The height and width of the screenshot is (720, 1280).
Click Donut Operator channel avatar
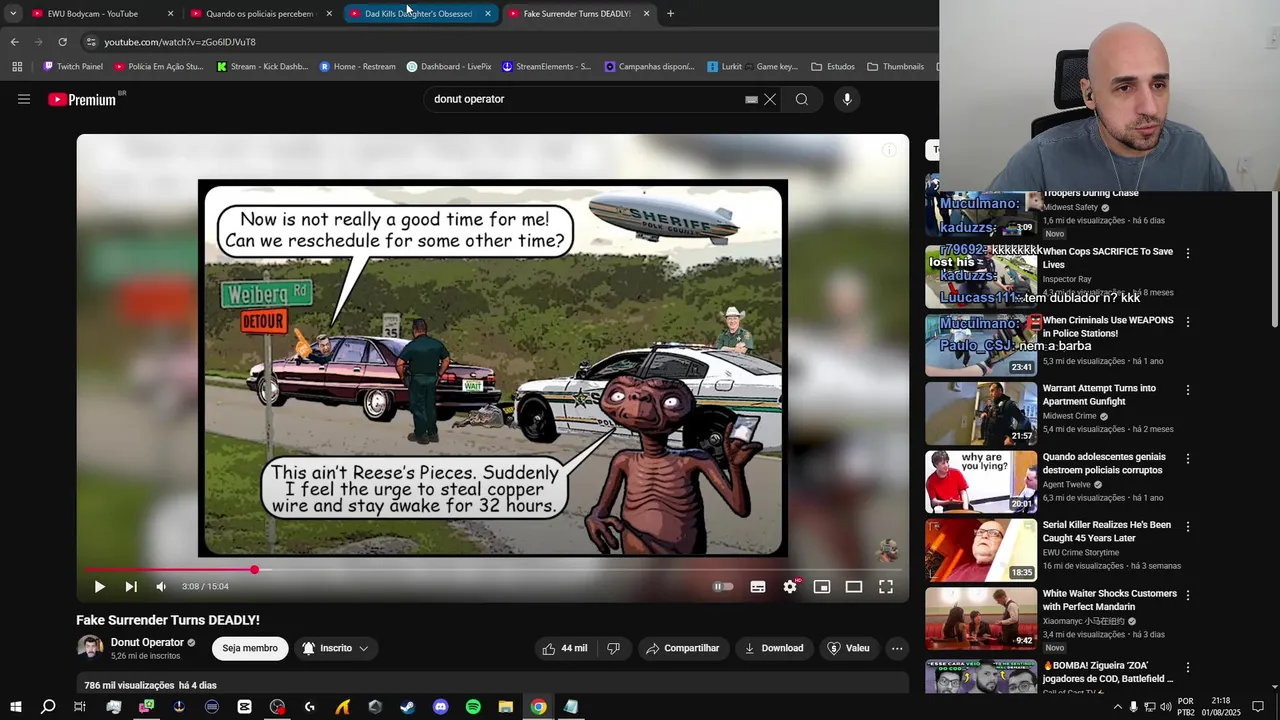coord(90,648)
